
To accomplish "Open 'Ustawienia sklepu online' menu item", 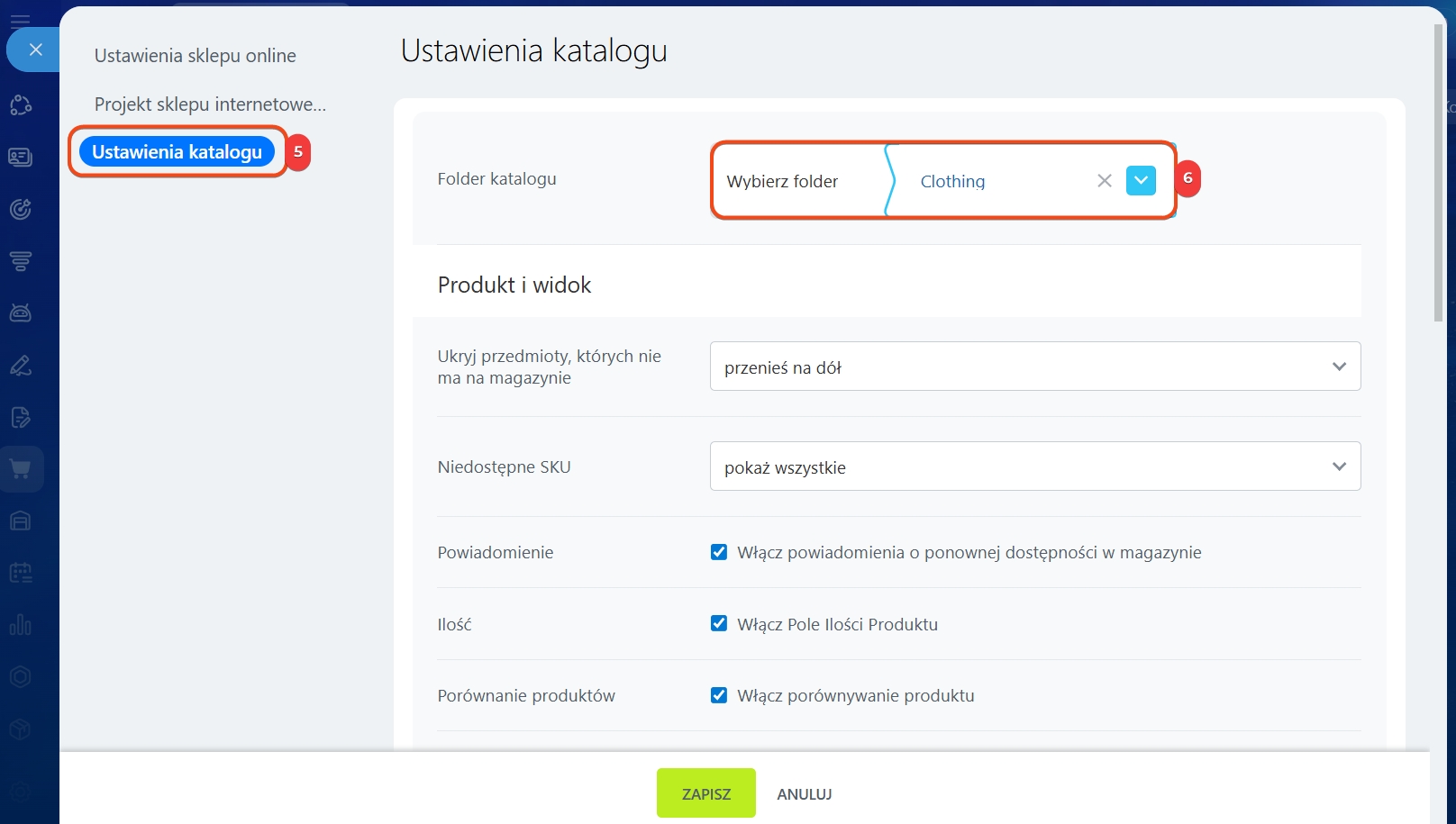I will click(195, 56).
